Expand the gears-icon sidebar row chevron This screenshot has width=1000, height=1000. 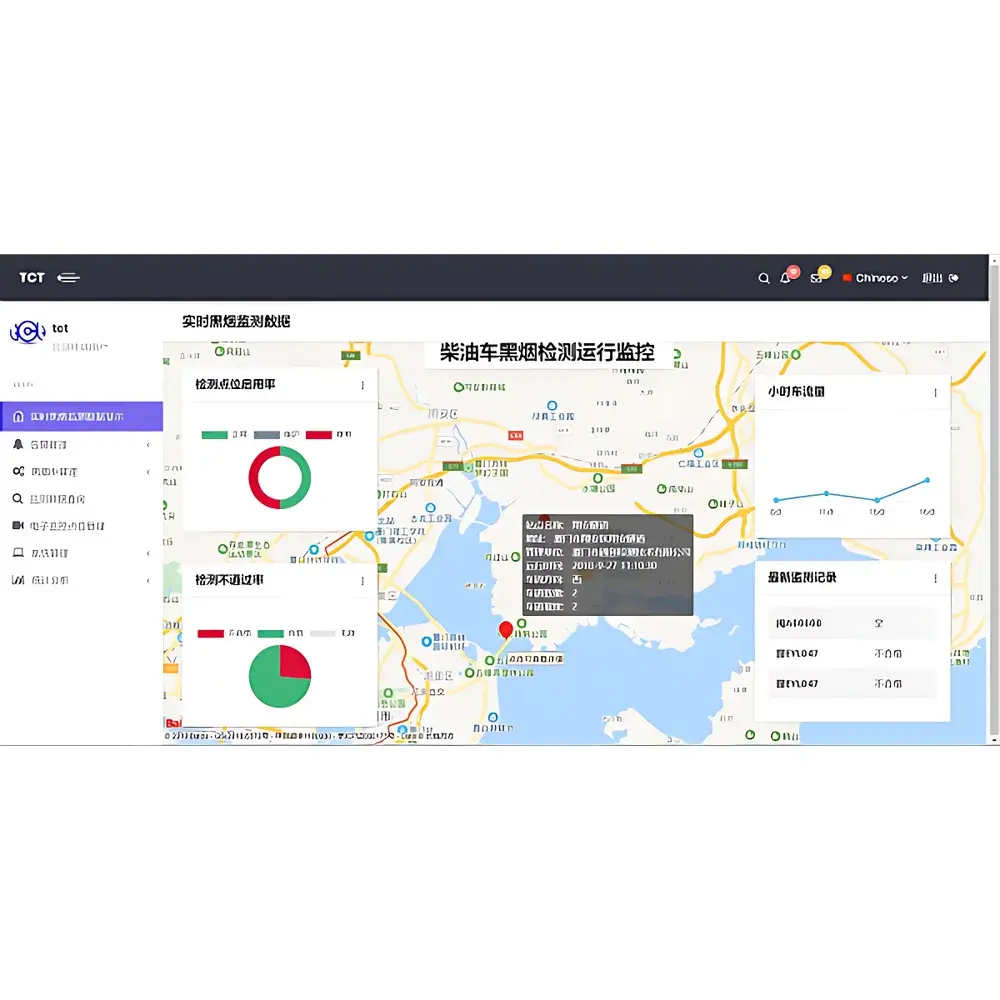[x=148, y=472]
